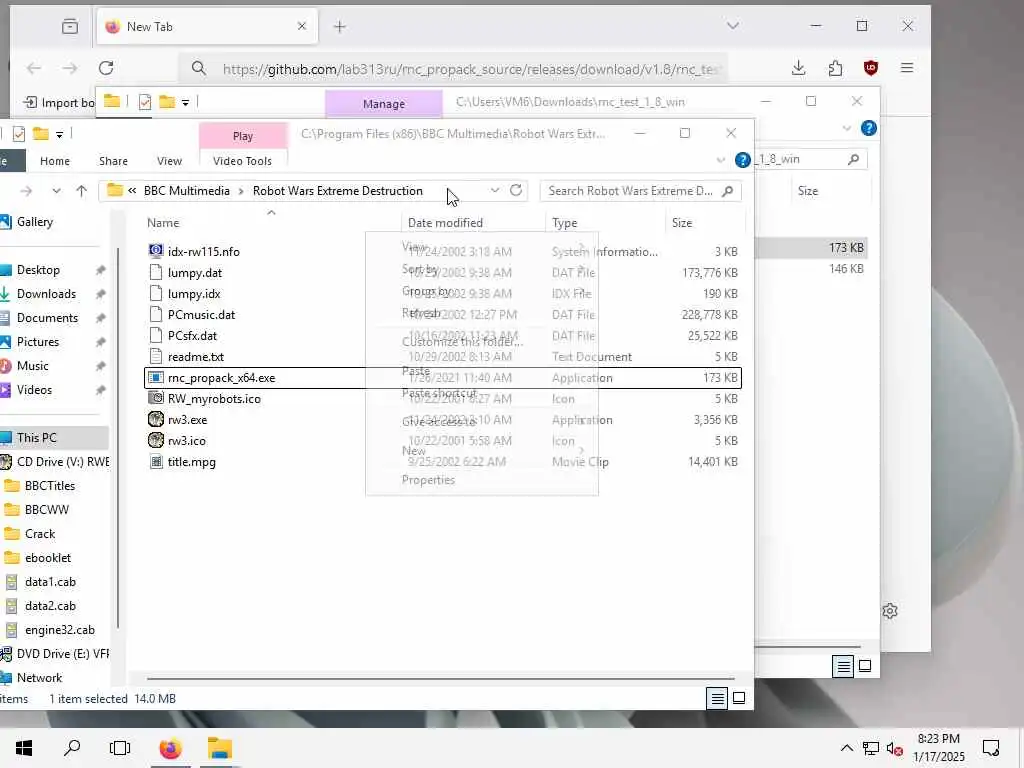Image resolution: width=1024 pixels, height=768 pixels.
Task: Expand address bar history dropdown
Action: click(495, 190)
